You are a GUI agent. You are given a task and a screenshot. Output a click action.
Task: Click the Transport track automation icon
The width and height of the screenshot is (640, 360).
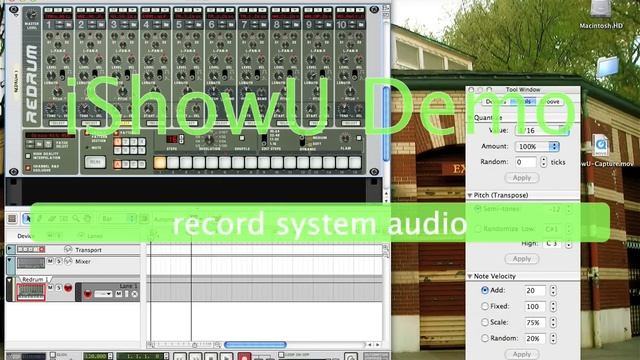68,249
